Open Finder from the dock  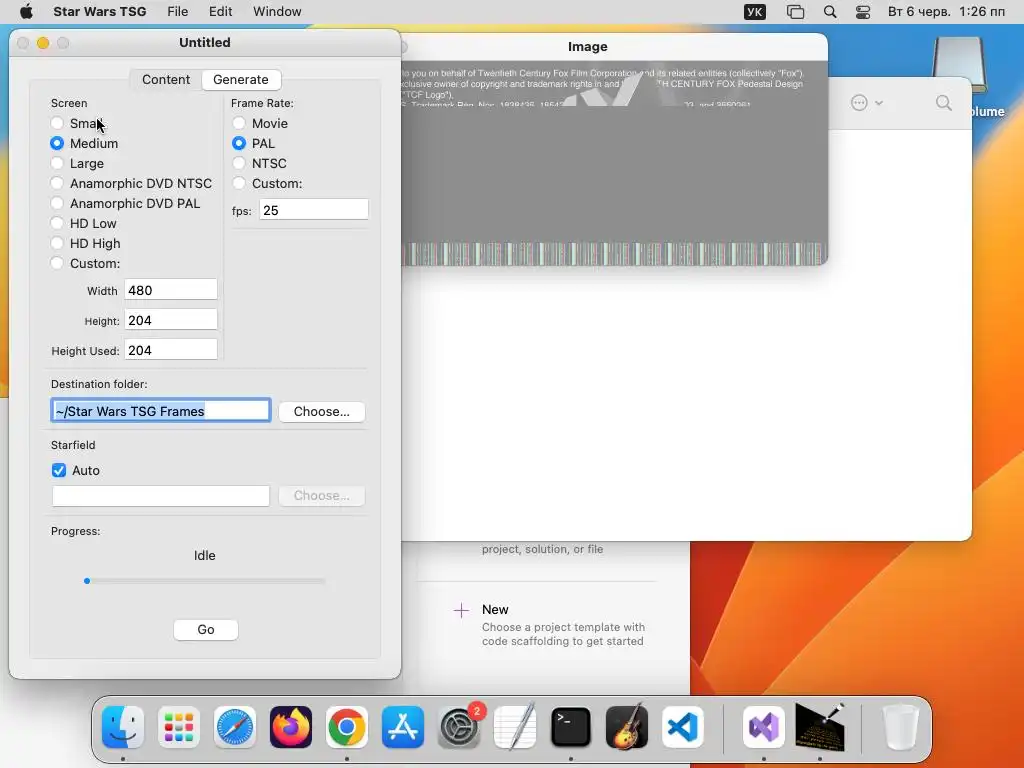point(123,727)
